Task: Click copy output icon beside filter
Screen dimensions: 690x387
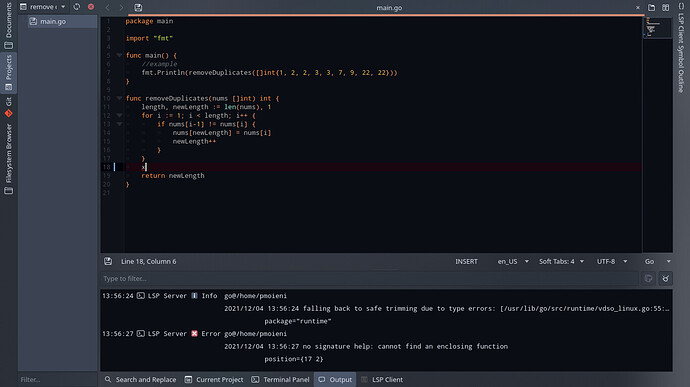Action: [x=649, y=278]
